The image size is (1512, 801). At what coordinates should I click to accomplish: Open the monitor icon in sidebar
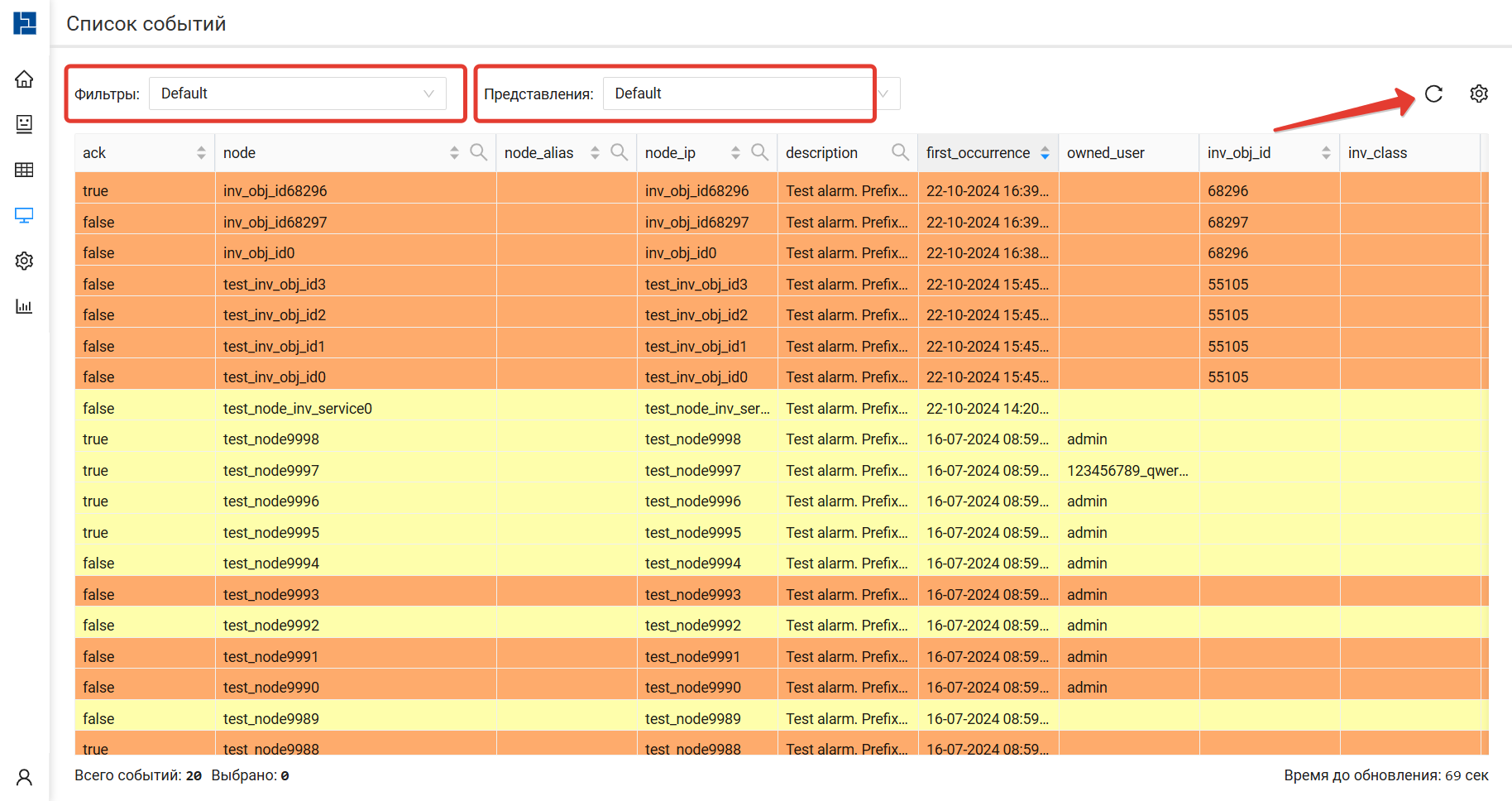tap(24, 216)
